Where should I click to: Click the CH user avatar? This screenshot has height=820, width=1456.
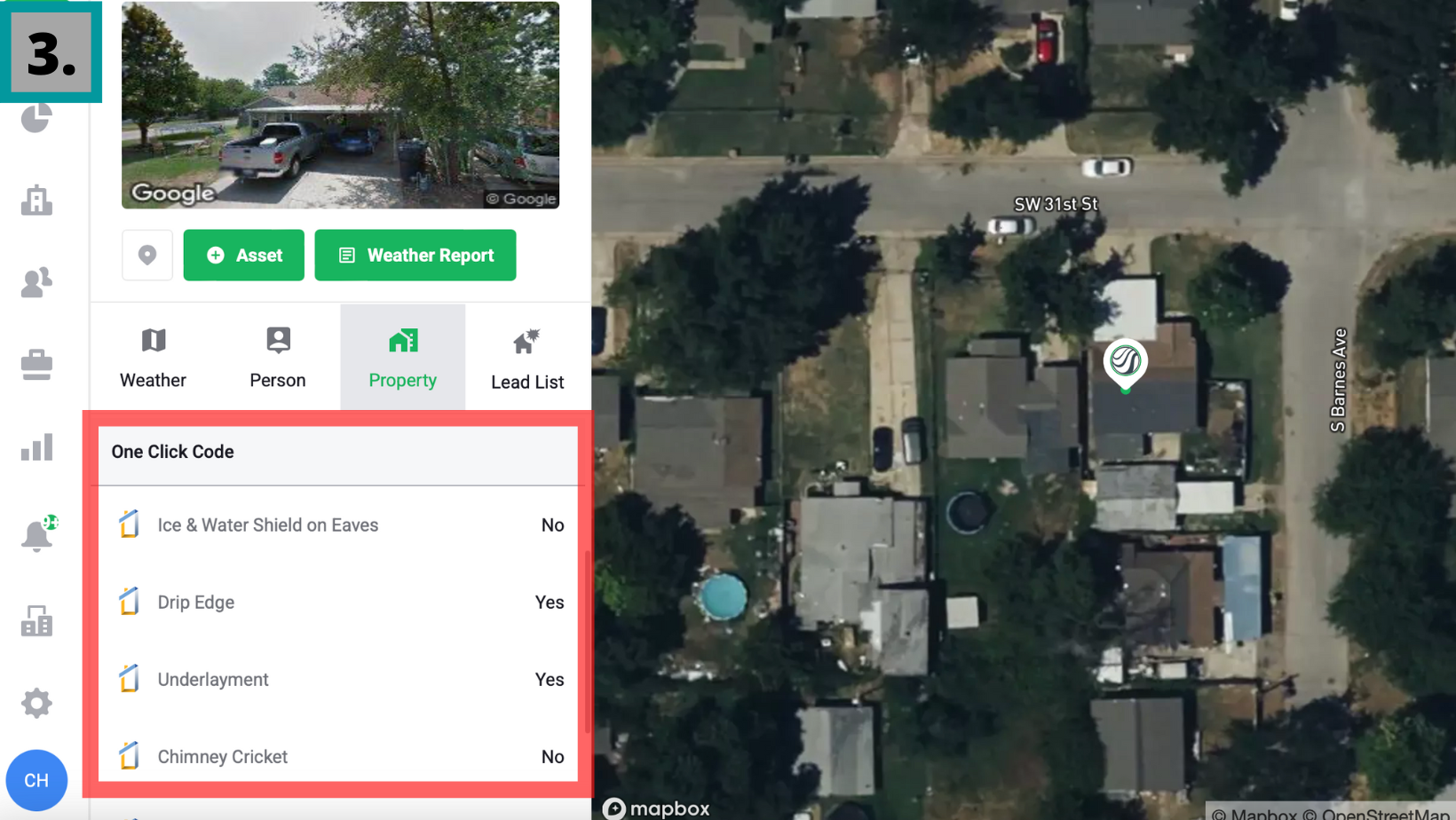[x=36, y=780]
